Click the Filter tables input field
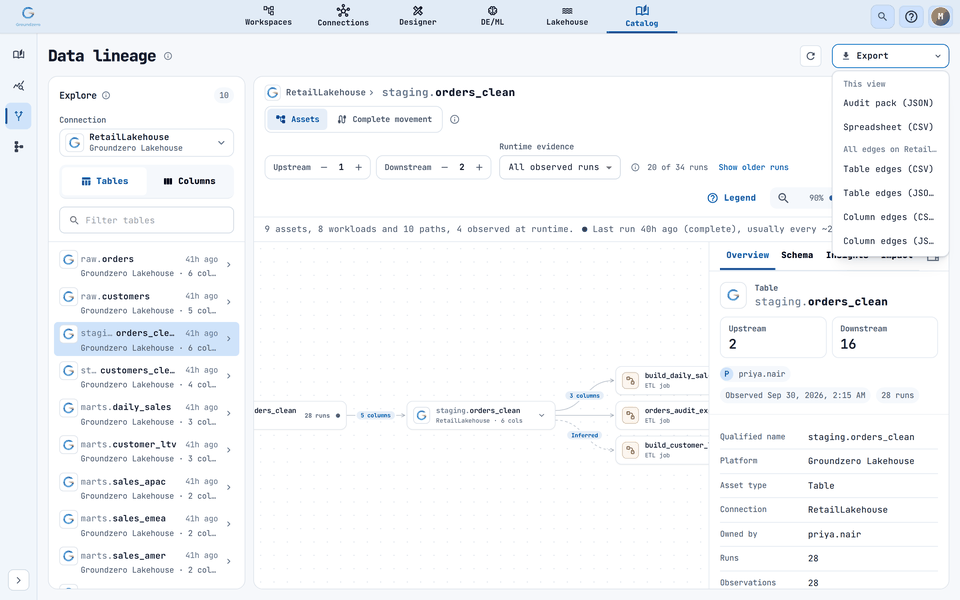Viewport: 960px width, 600px height. (x=146, y=220)
